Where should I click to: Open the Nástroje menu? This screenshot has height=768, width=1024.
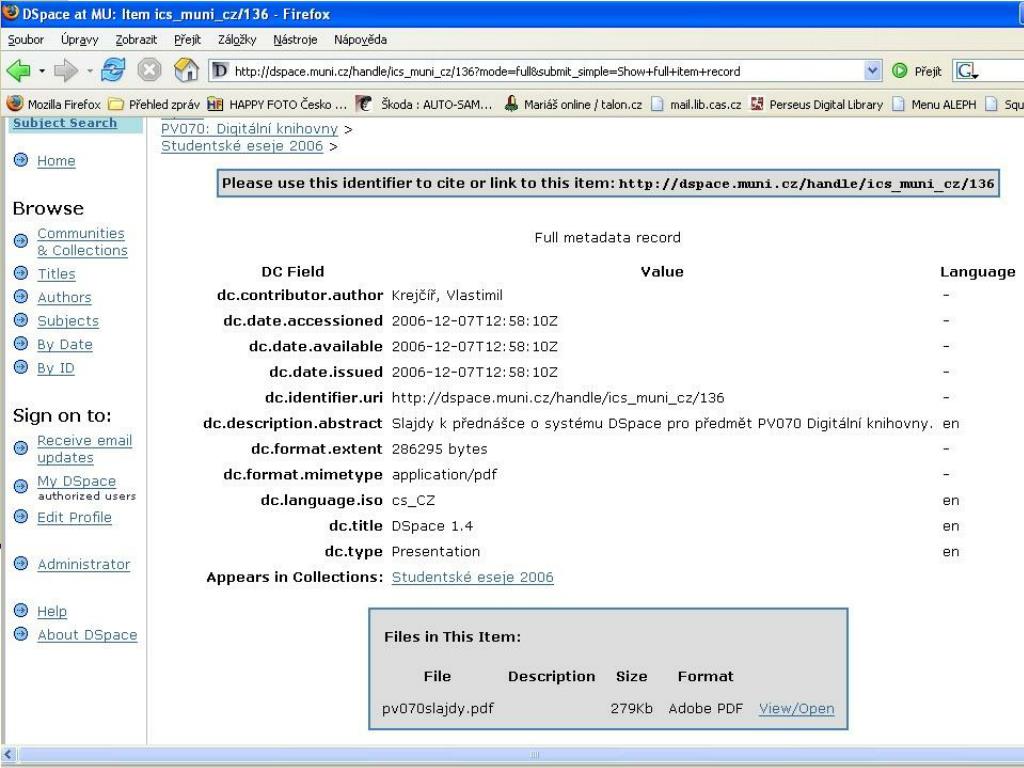click(x=295, y=39)
